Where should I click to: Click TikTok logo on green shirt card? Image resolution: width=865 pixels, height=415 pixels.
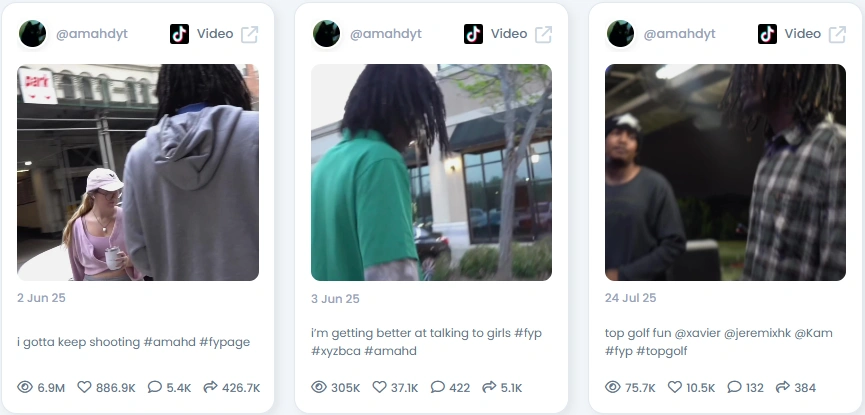pyautogui.click(x=473, y=34)
